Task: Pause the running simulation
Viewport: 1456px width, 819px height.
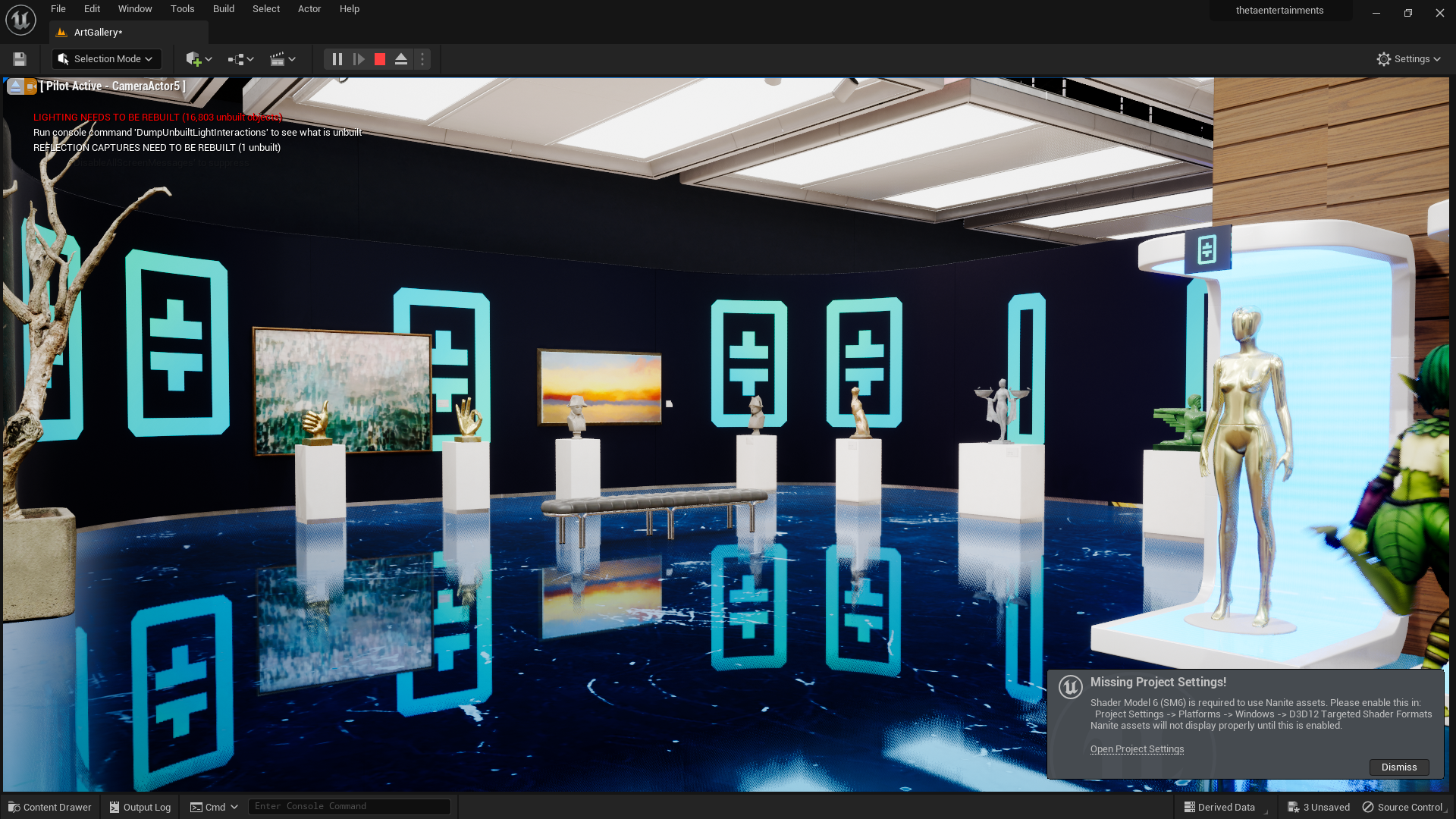Action: tap(337, 59)
